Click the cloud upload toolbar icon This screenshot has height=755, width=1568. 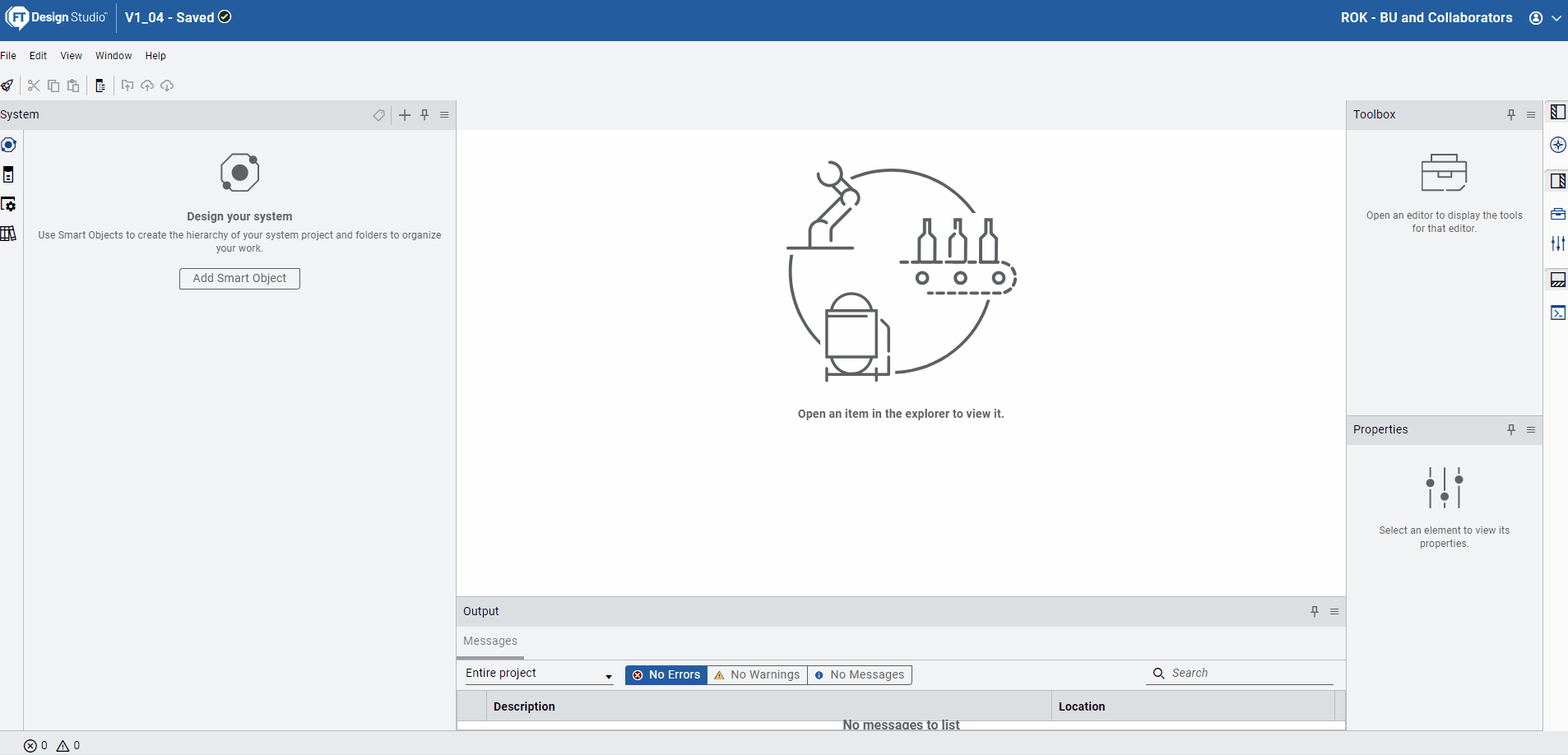(x=147, y=86)
